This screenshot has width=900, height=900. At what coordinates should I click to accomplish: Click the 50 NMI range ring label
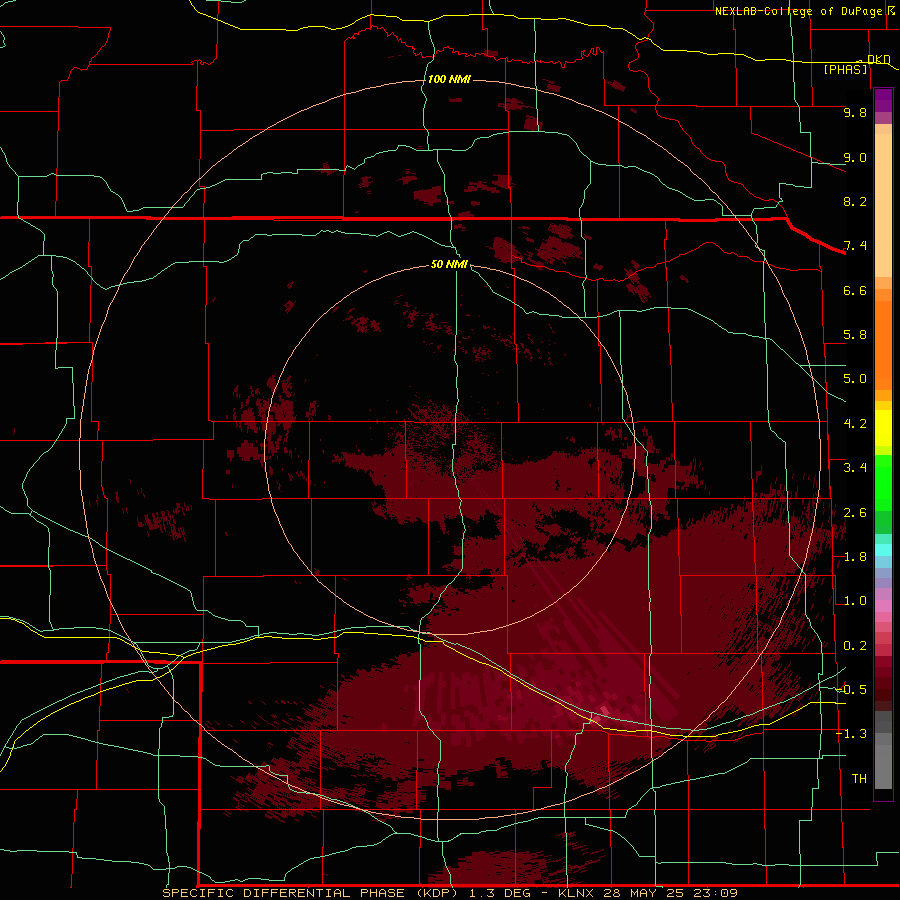click(449, 264)
